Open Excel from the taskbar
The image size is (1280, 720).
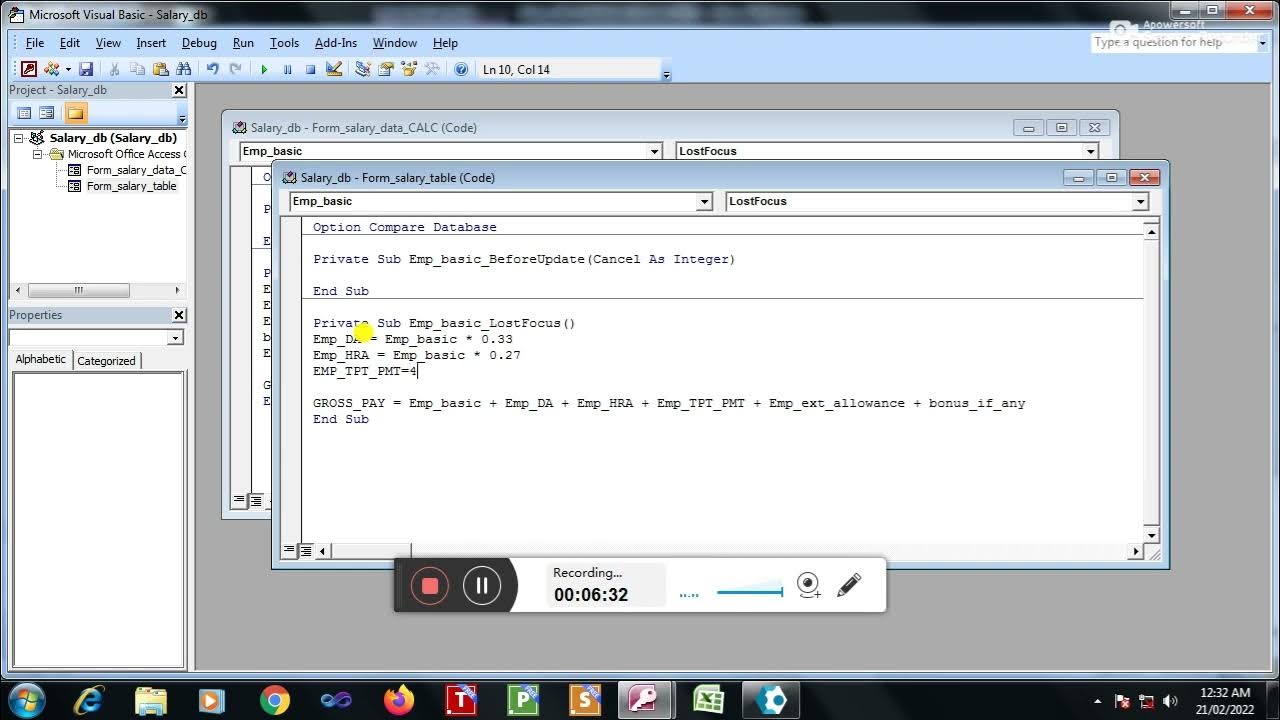[x=708, y=700]
